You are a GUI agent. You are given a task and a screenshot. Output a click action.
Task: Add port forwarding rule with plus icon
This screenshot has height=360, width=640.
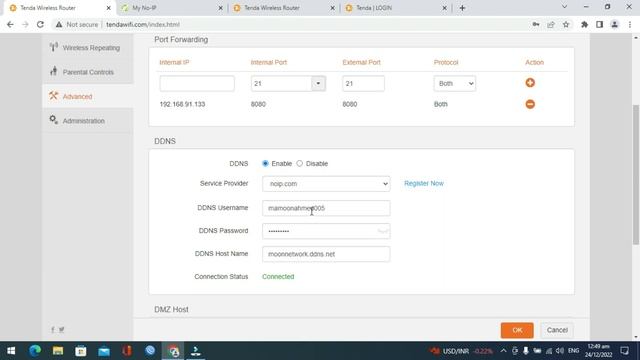point(530,83)
